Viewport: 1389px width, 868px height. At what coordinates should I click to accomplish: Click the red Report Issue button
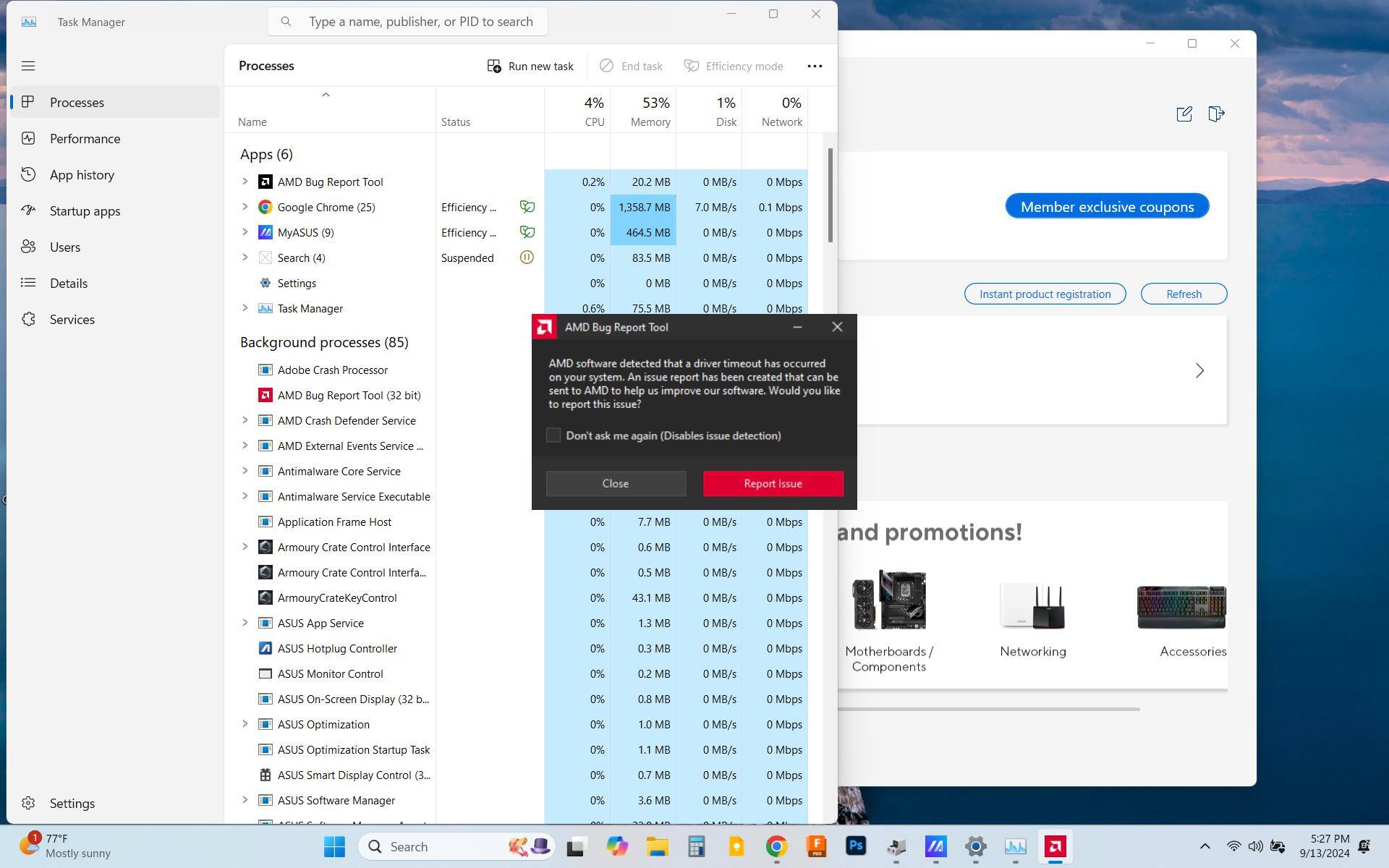point(773,484)
